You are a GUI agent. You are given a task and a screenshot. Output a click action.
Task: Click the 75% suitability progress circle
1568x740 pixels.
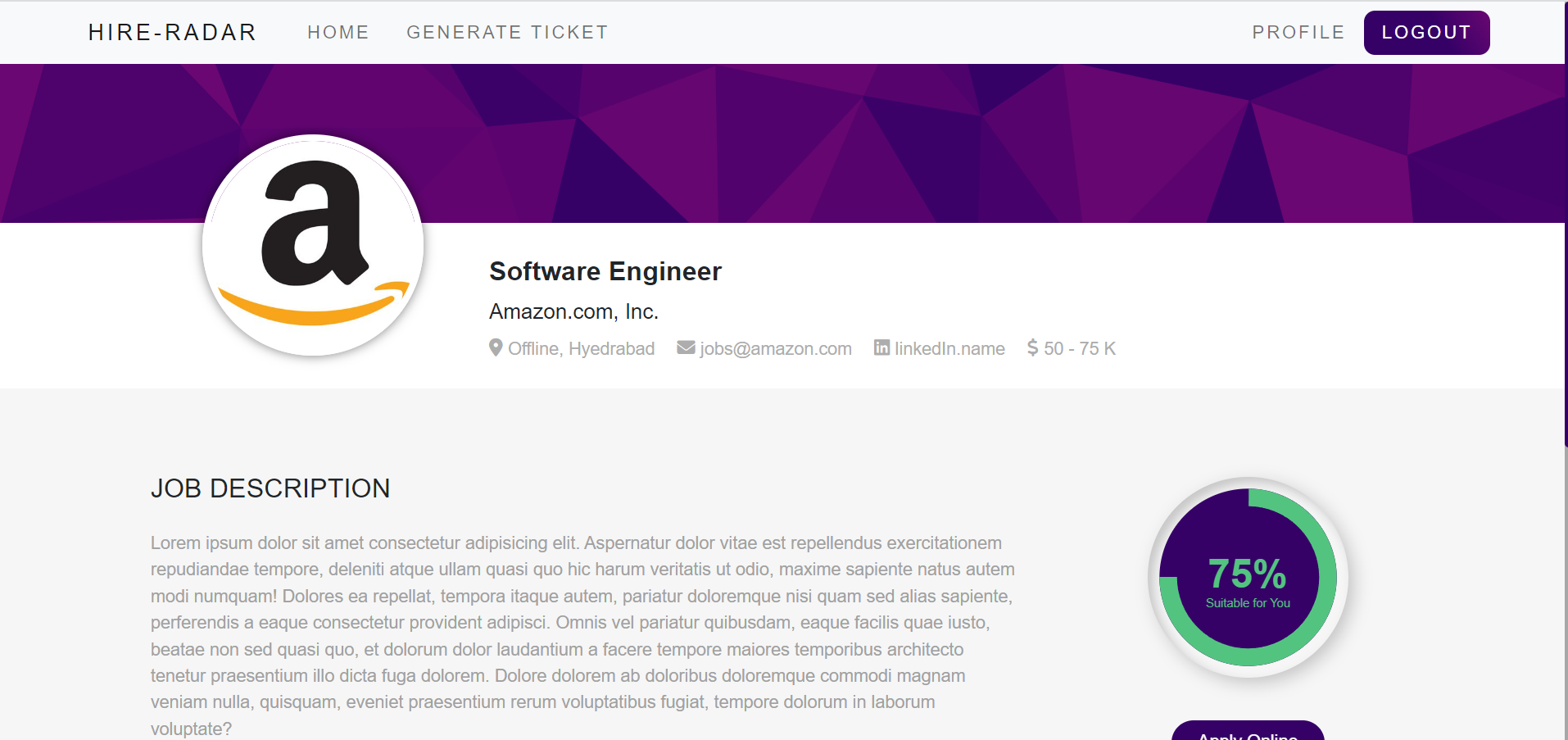click(1248, 578)
